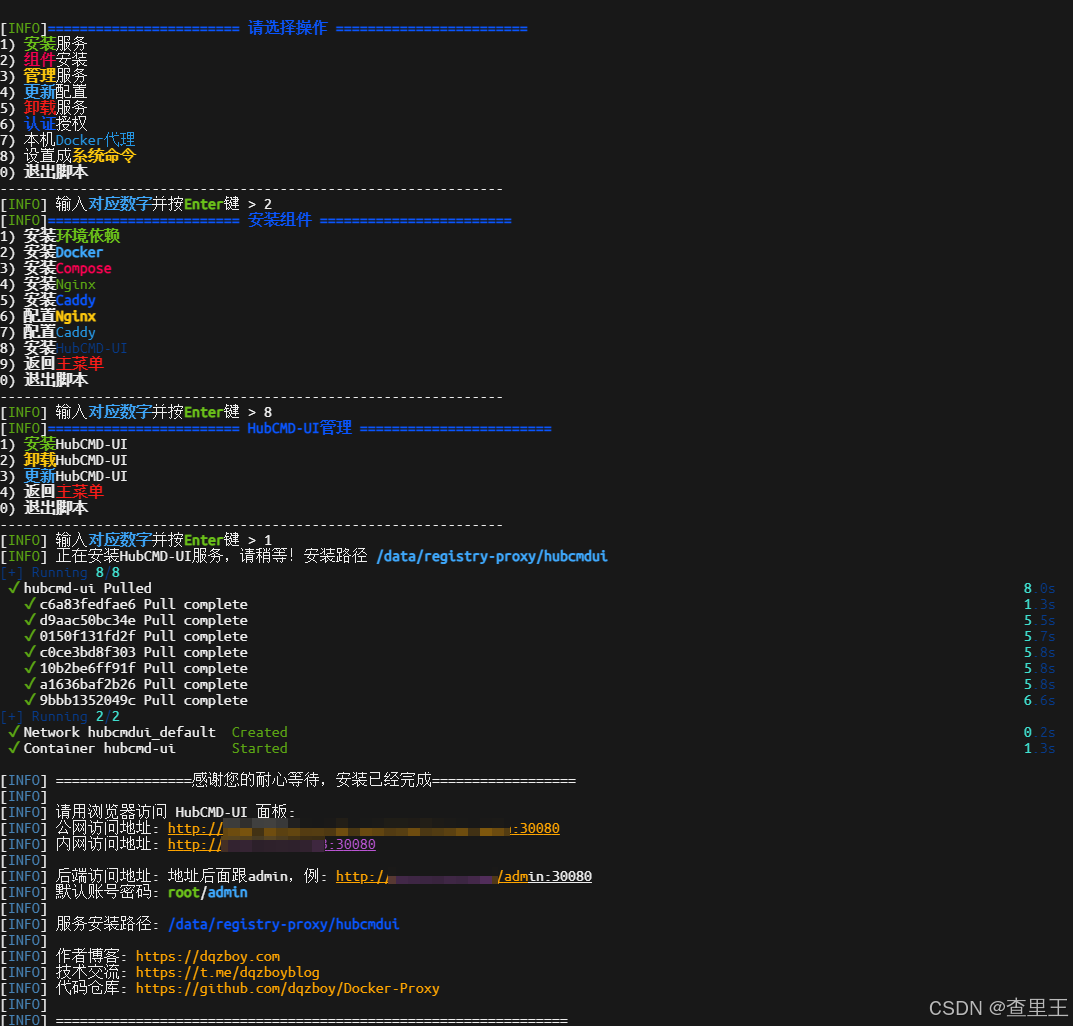Click the component menu entry '2) 安装Docker'
This screenshot has width=1073, height=1026.
click(x=52, y=252)
